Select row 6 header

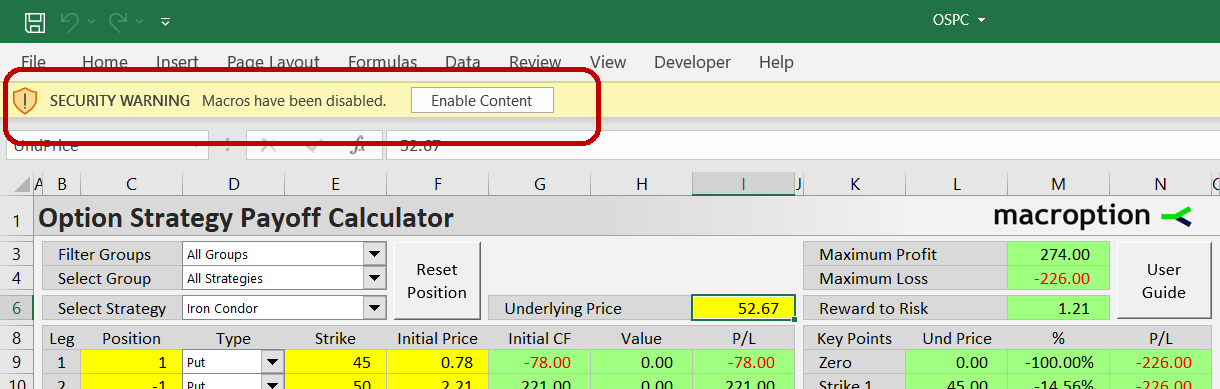pos(16,308)
